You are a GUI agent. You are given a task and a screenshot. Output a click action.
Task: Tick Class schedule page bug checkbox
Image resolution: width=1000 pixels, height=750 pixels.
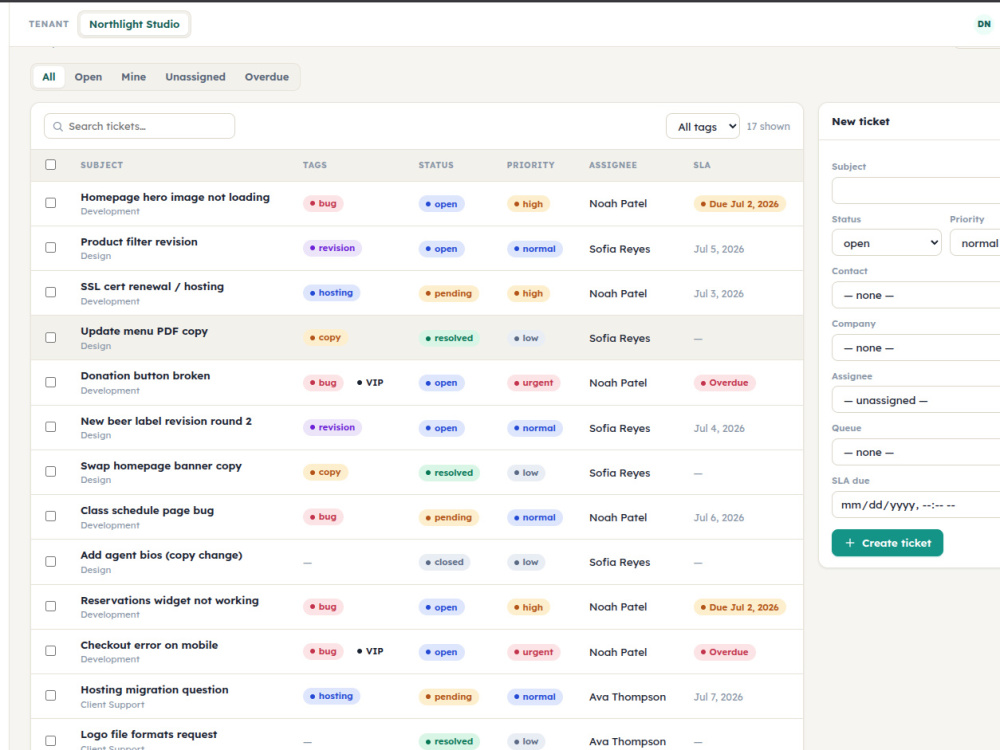coord(50,516)
